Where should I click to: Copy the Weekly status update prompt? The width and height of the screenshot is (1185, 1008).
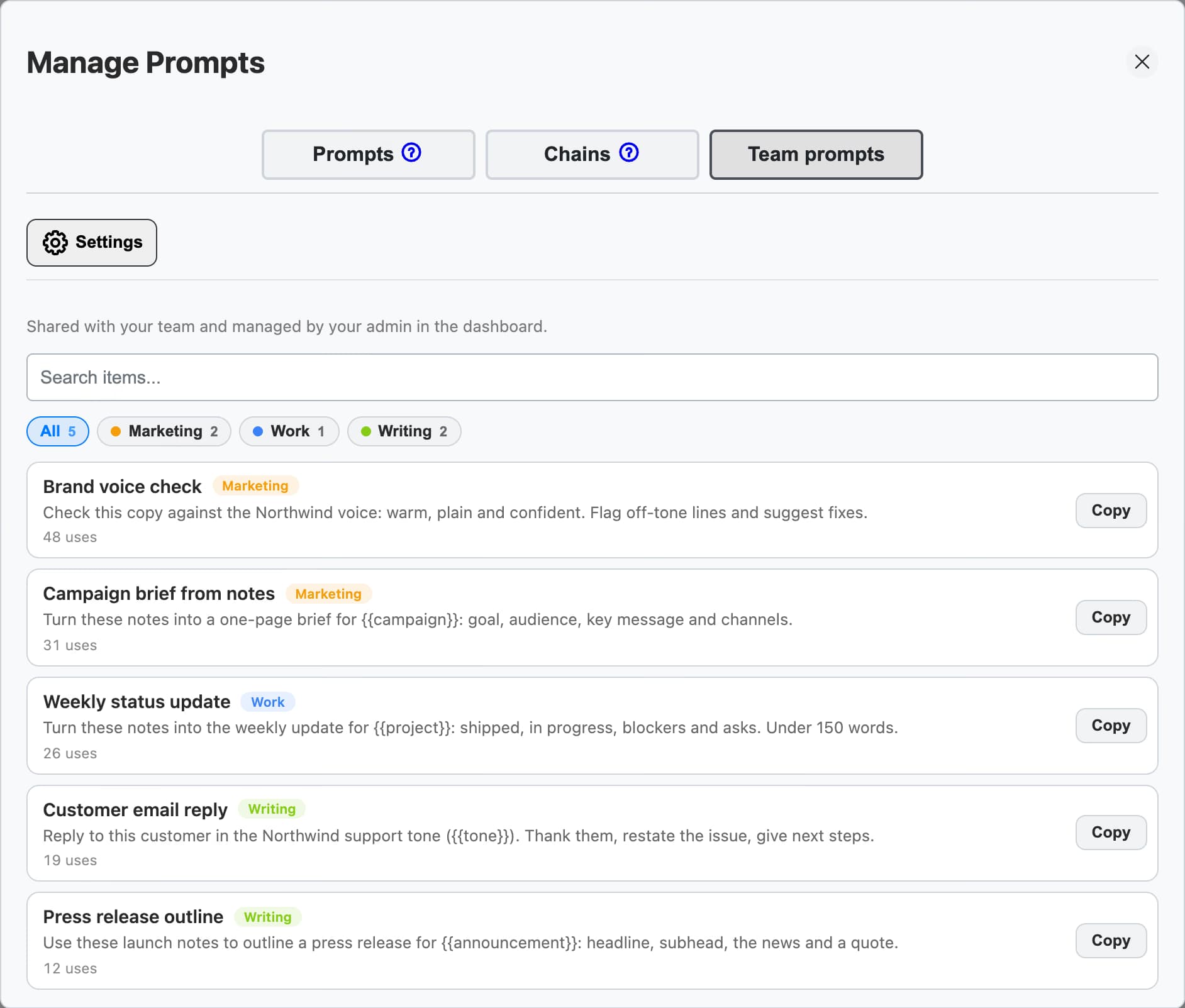(x=1111, y=726)
